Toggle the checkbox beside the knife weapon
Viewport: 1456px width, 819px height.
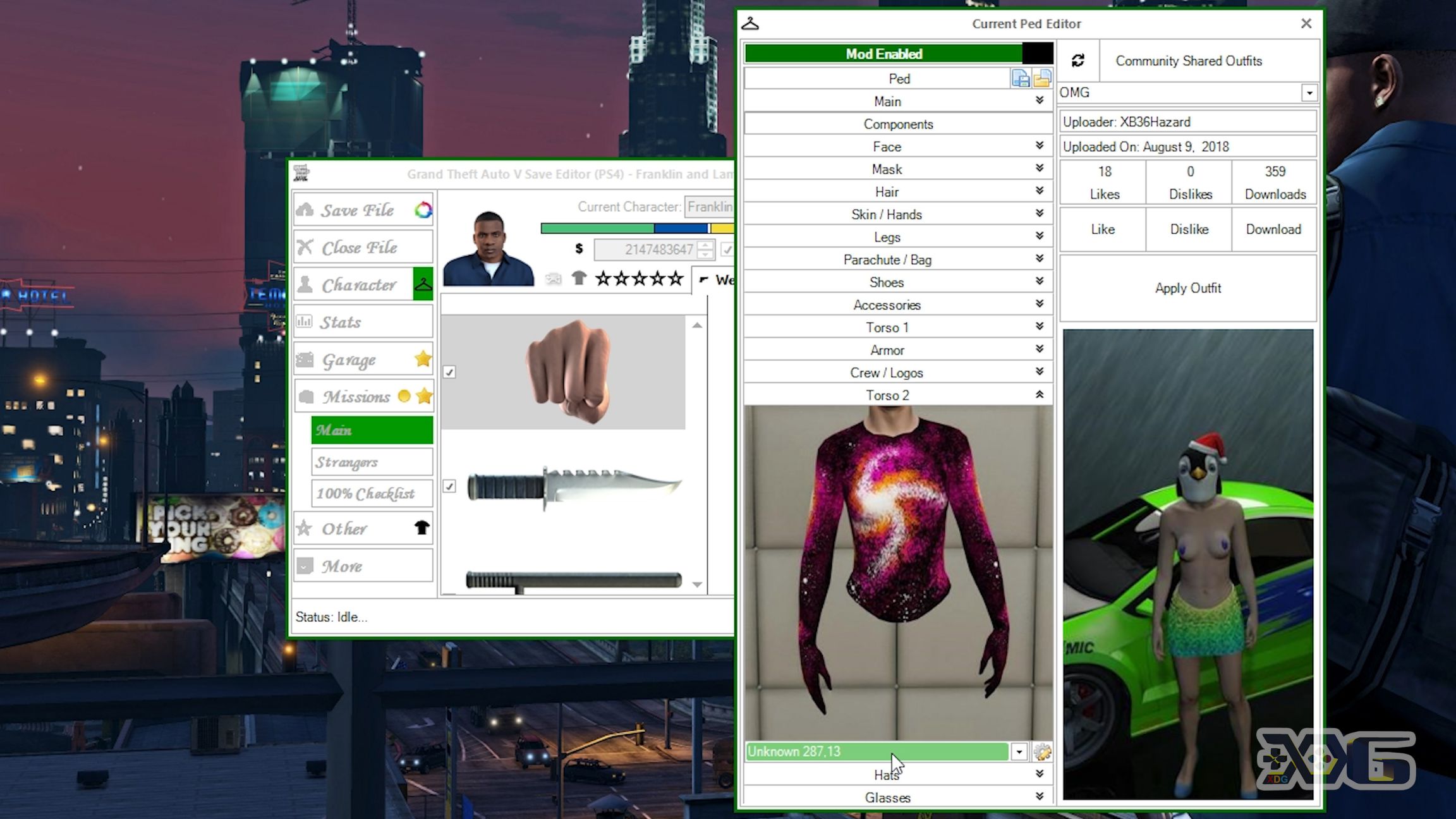coord(449,486)
